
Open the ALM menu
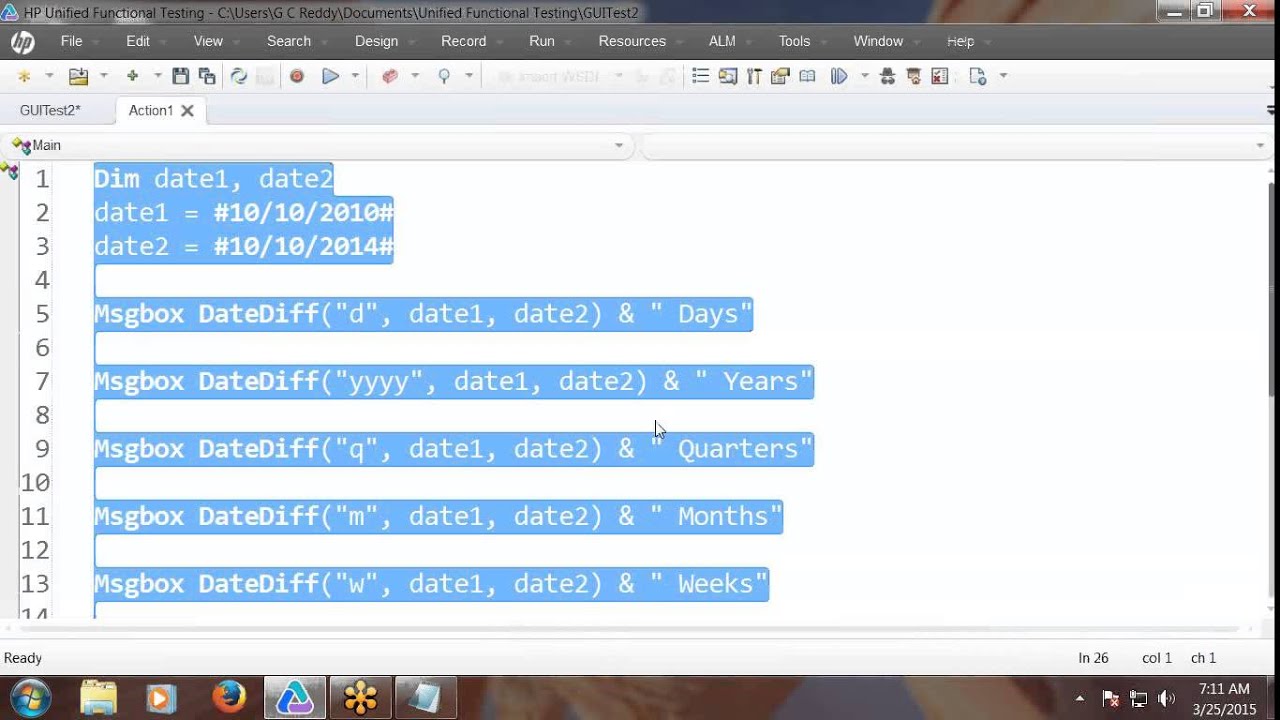pyautogui.click(x=722, y=41)
